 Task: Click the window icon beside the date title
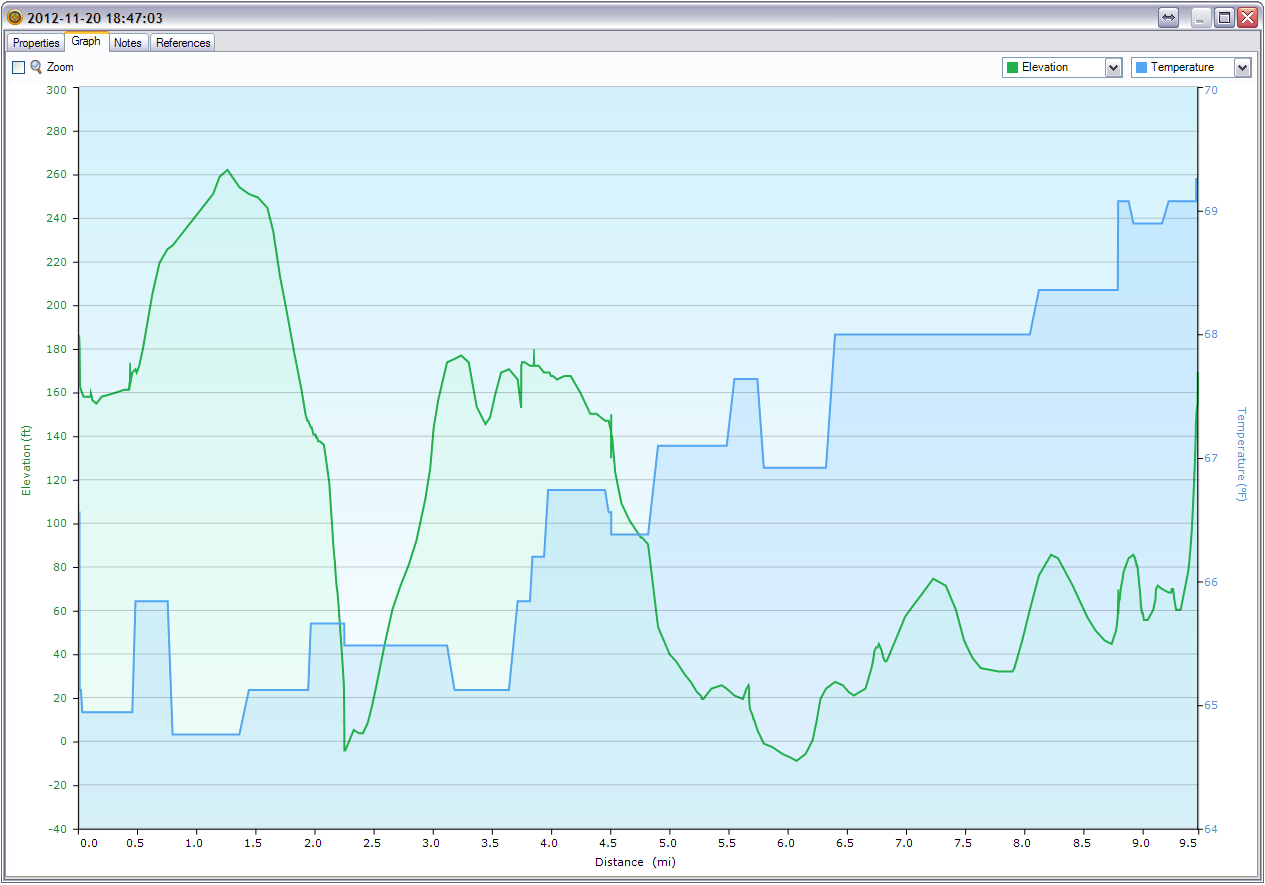14,18
